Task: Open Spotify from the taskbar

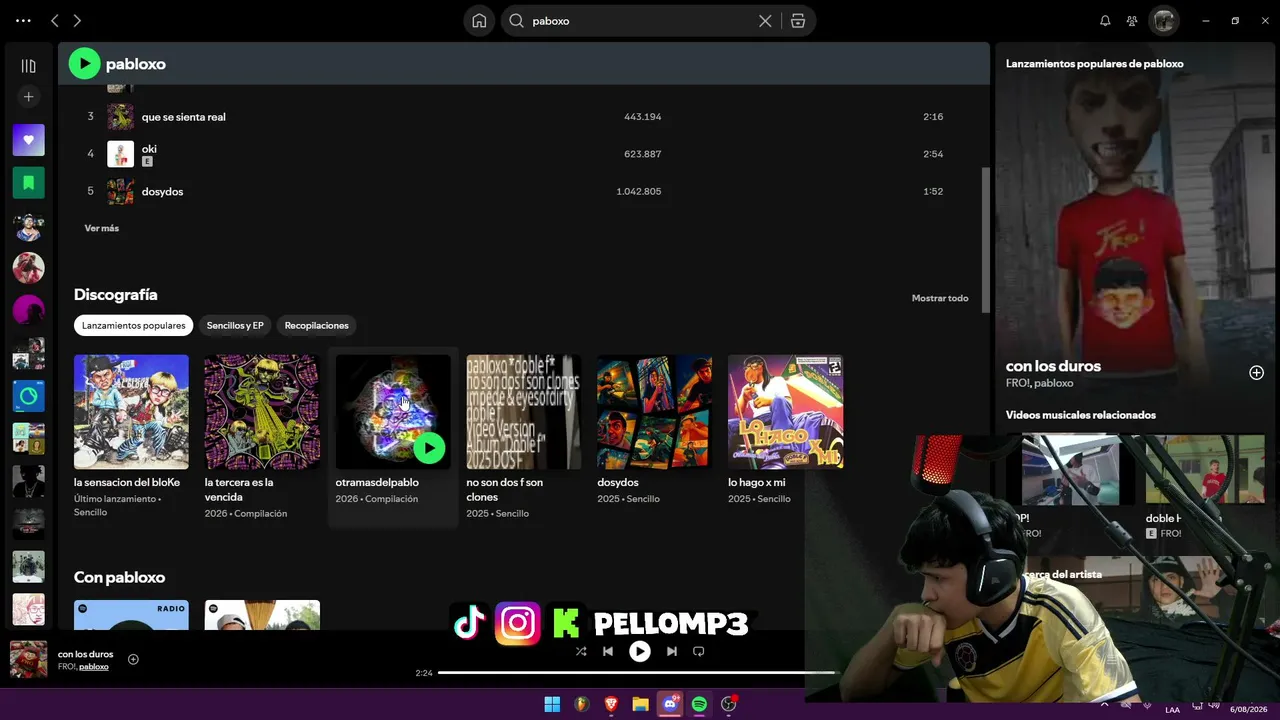Action: pyautogui.click(x=699, y=704)
